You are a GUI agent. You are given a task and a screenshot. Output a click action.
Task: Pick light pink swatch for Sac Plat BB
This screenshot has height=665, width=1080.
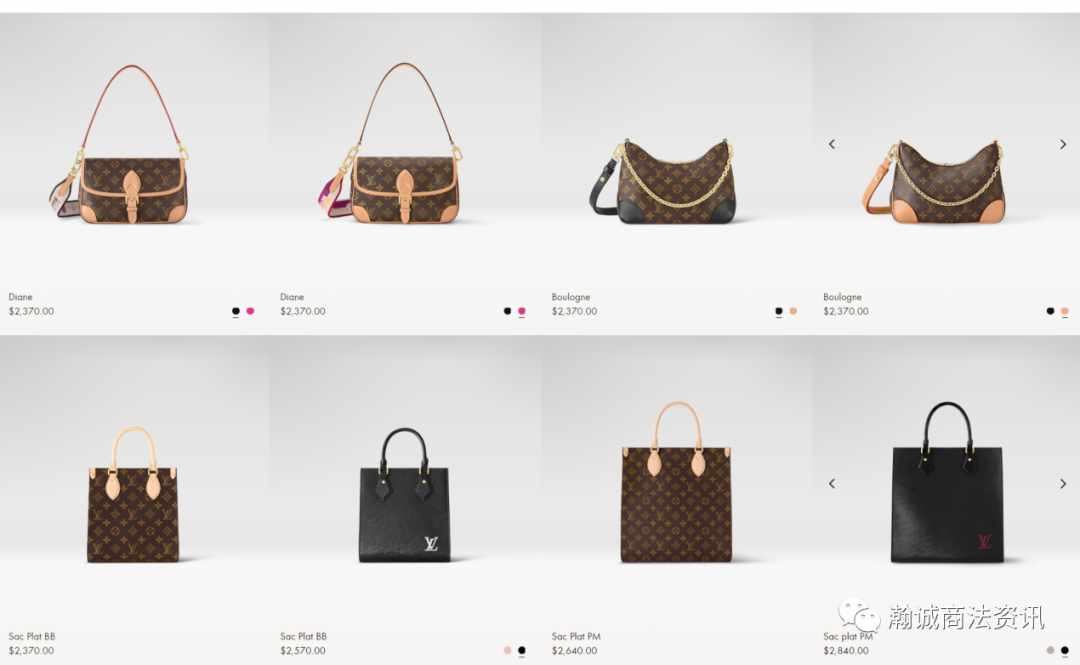(x=508, y=651)
